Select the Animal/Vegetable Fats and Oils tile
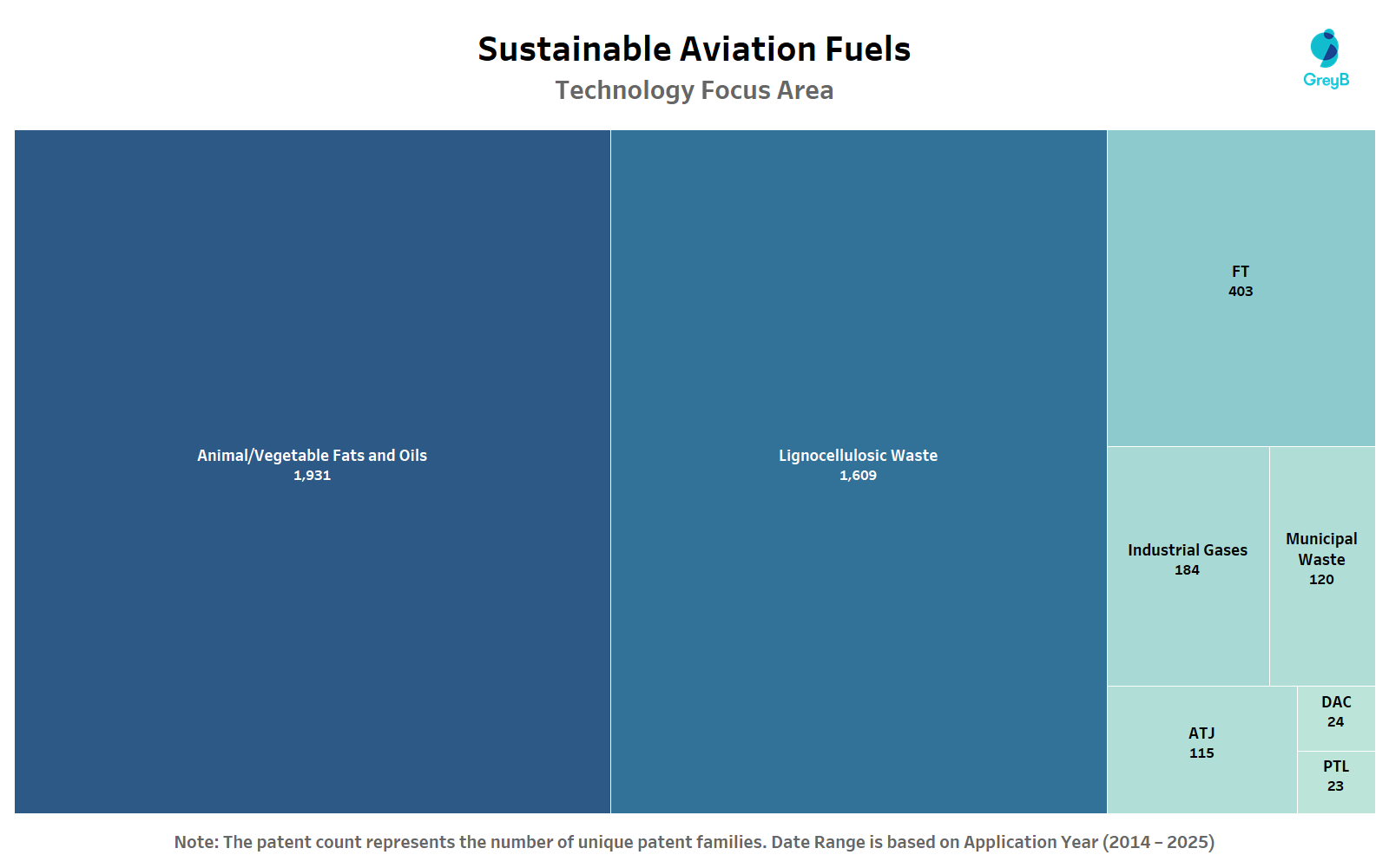Screen dimensions: 1389x868 [313, 347]
